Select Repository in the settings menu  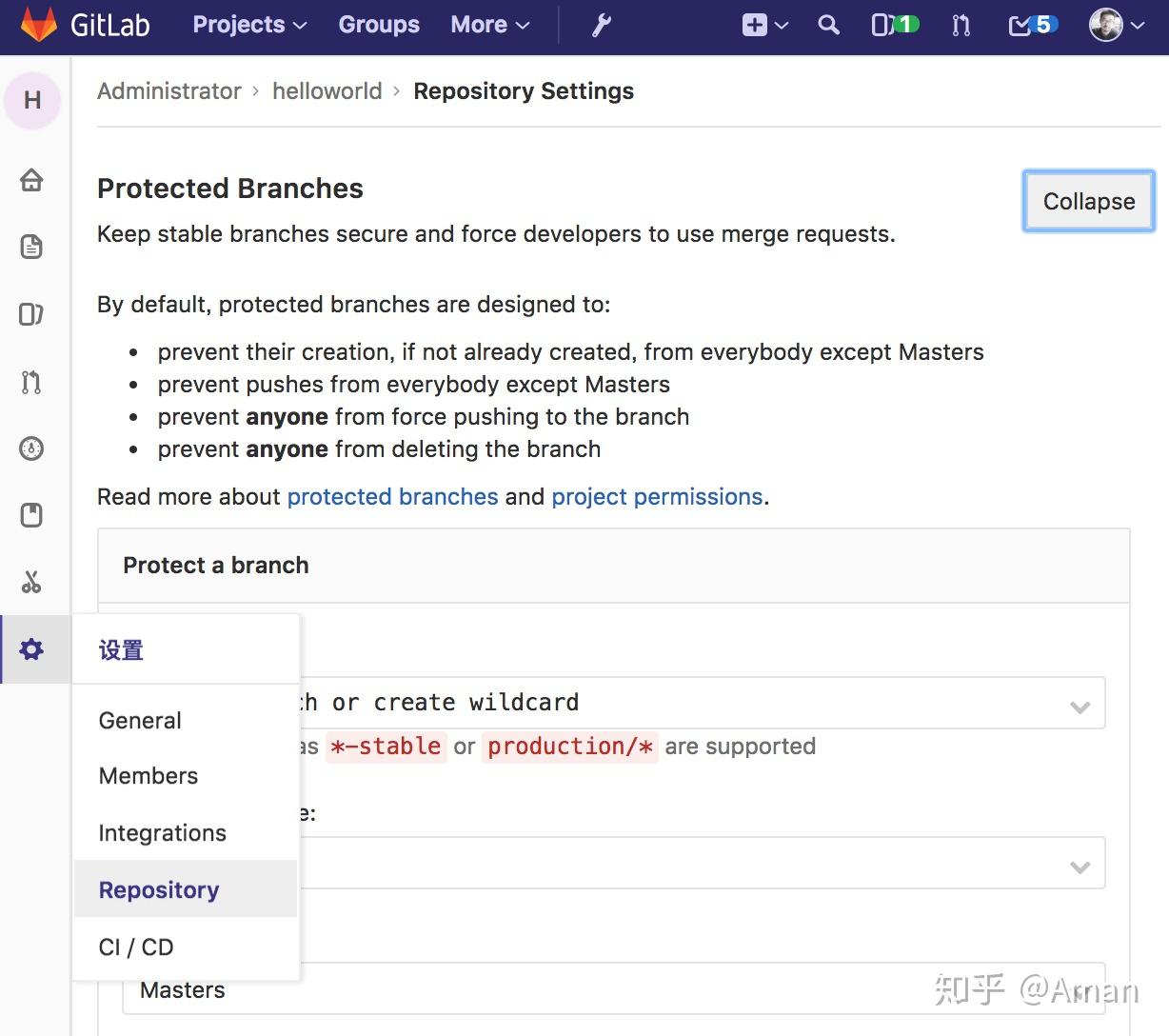(158, 889)
